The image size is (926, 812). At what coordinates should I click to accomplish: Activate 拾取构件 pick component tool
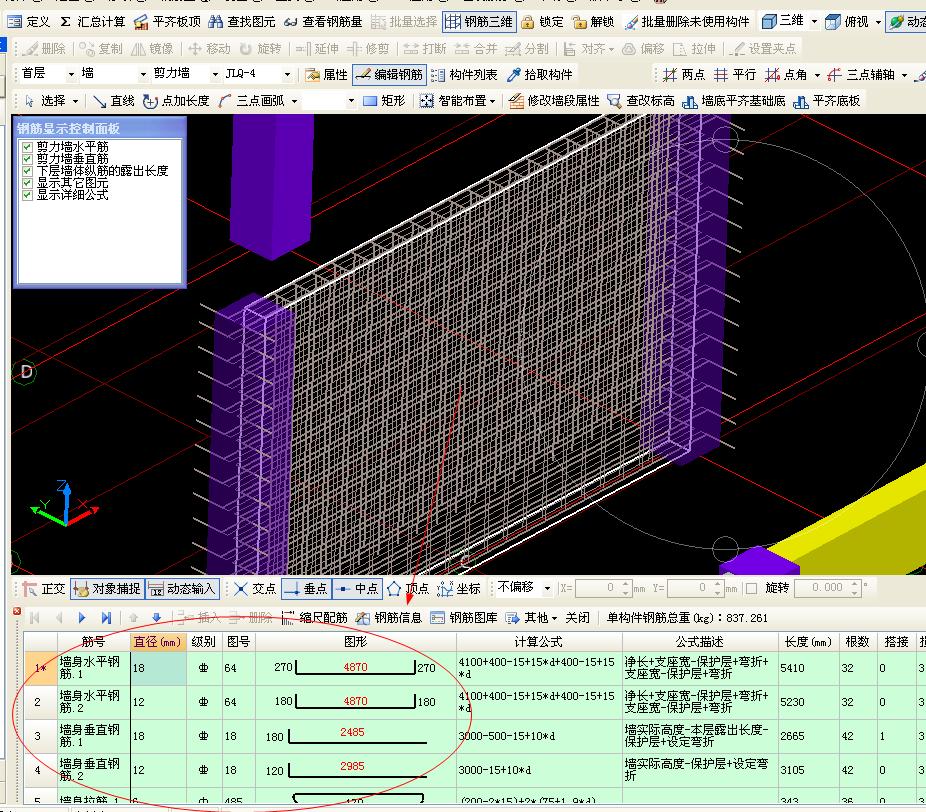[x=540, y=74]
